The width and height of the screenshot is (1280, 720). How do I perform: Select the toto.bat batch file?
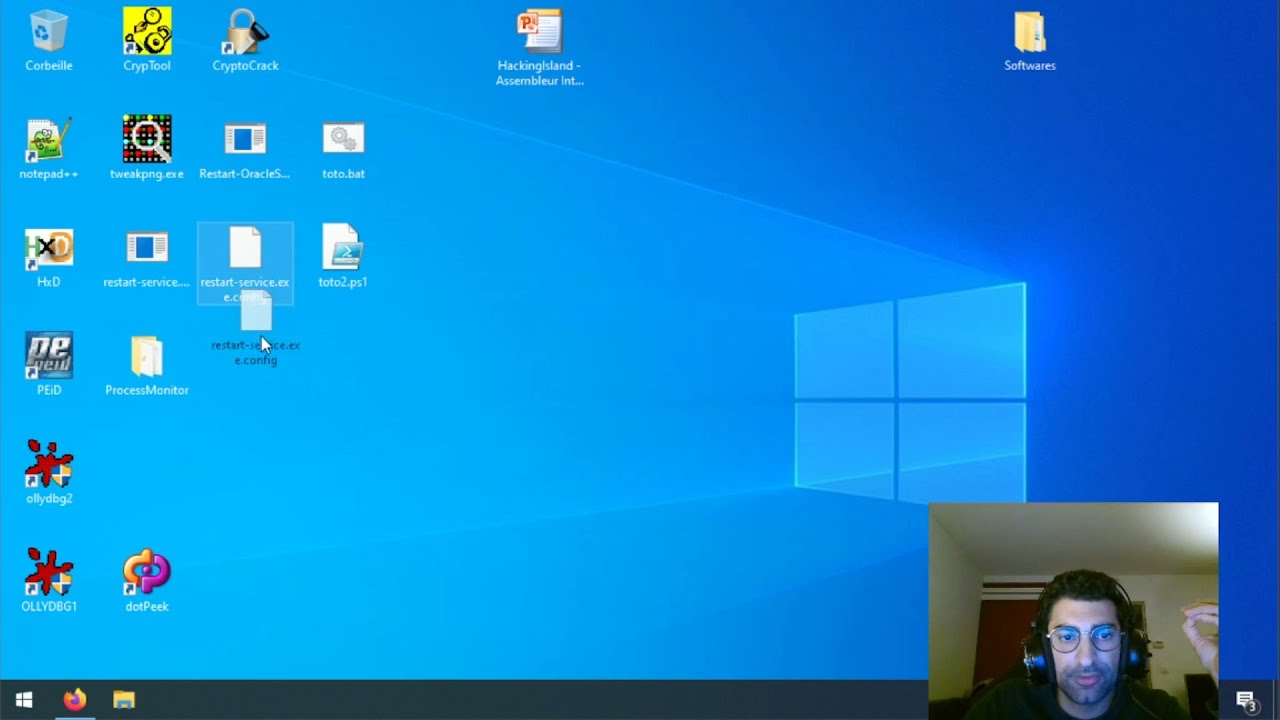click(x=343, y=149)
